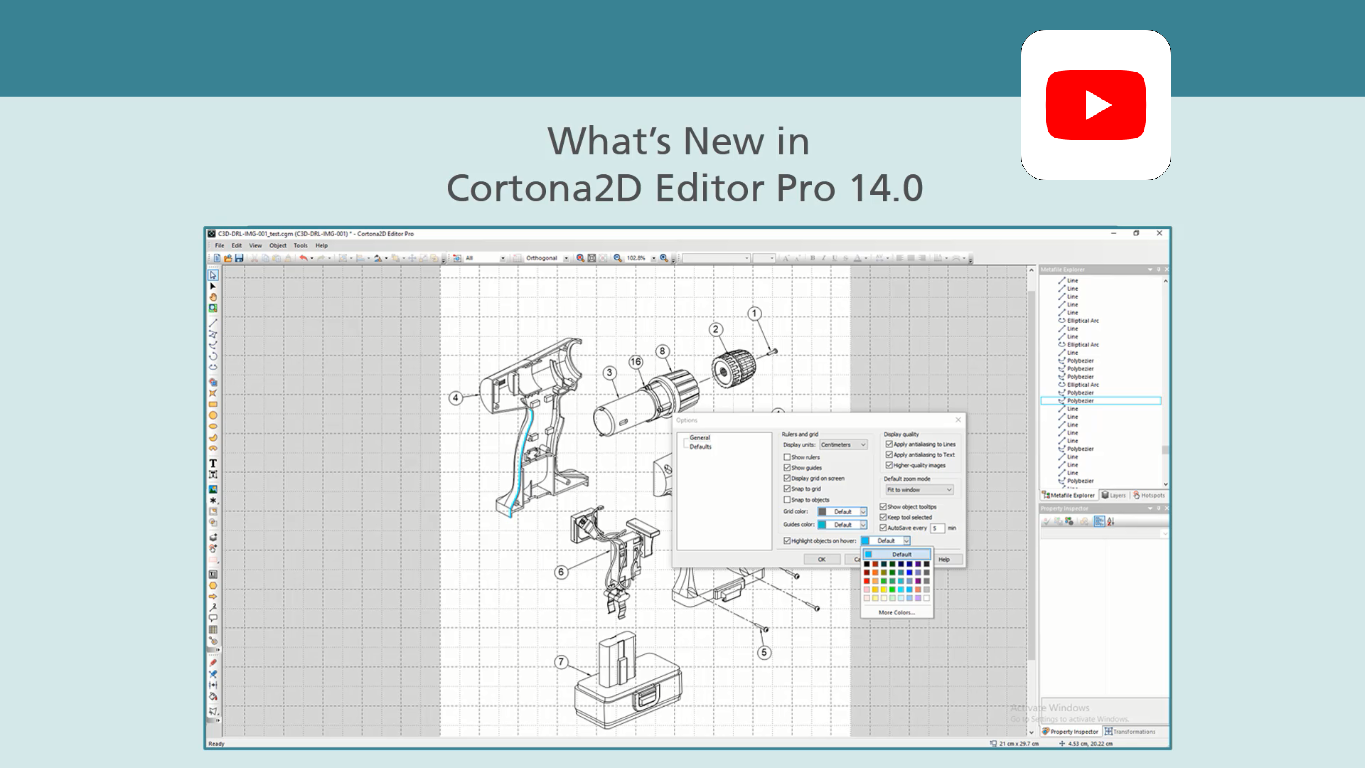Screen dimensions: 1365x768
Task: Click the Open file folder icon
Action: [228, 258]
